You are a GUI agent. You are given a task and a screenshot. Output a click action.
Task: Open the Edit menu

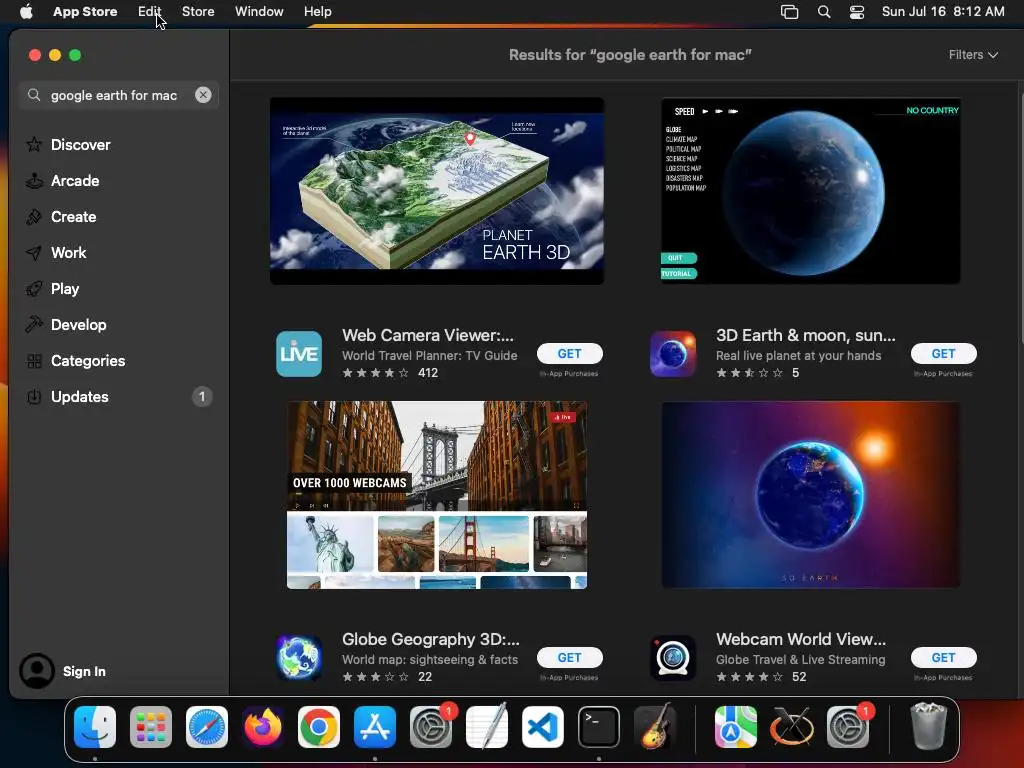(150, 12)
